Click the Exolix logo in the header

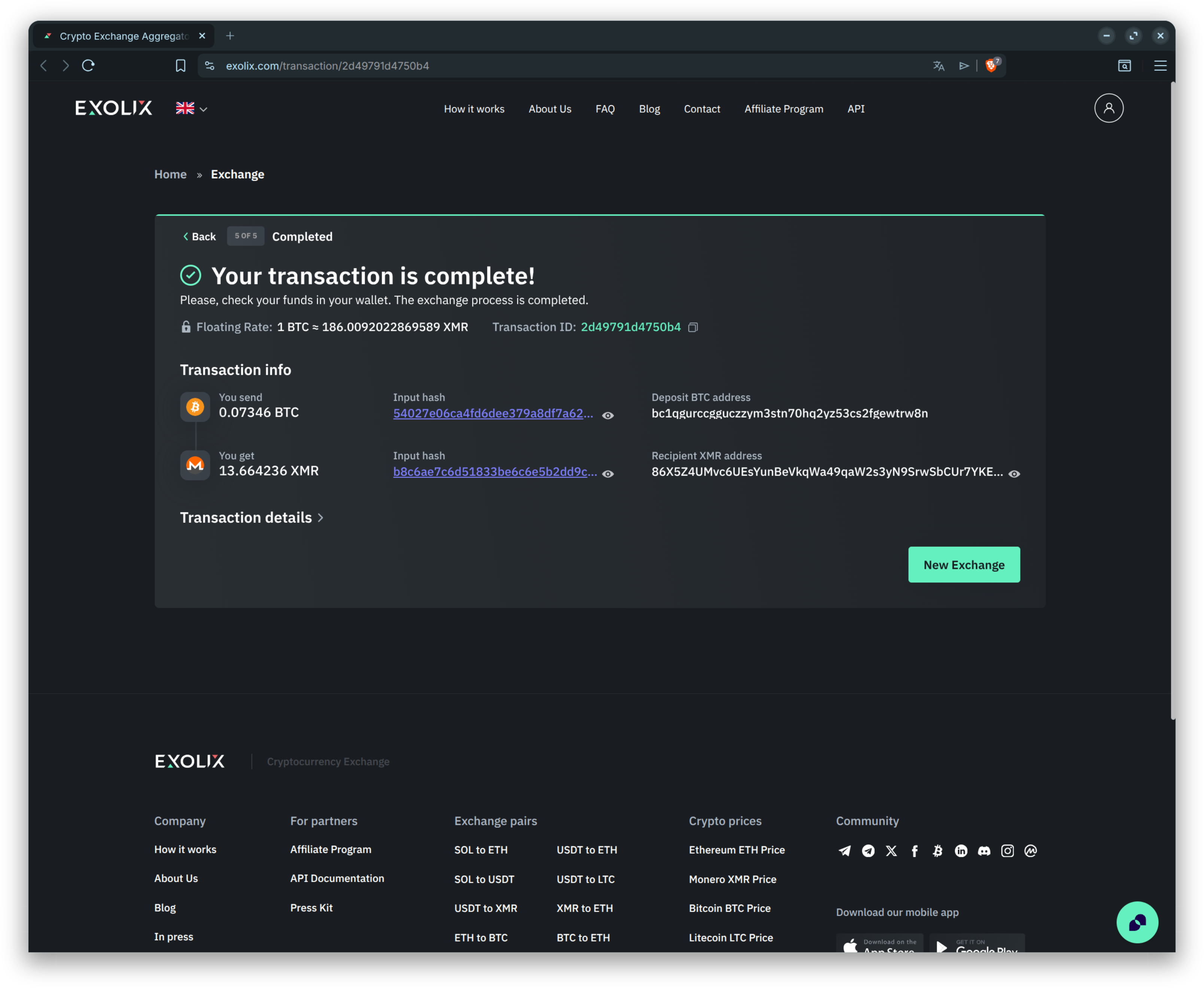pos(113,108)
